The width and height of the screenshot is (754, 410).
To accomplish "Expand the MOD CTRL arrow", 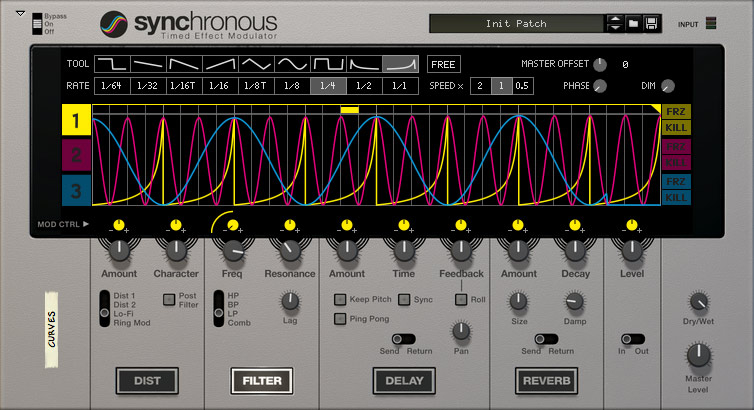I will click(86, 225).
